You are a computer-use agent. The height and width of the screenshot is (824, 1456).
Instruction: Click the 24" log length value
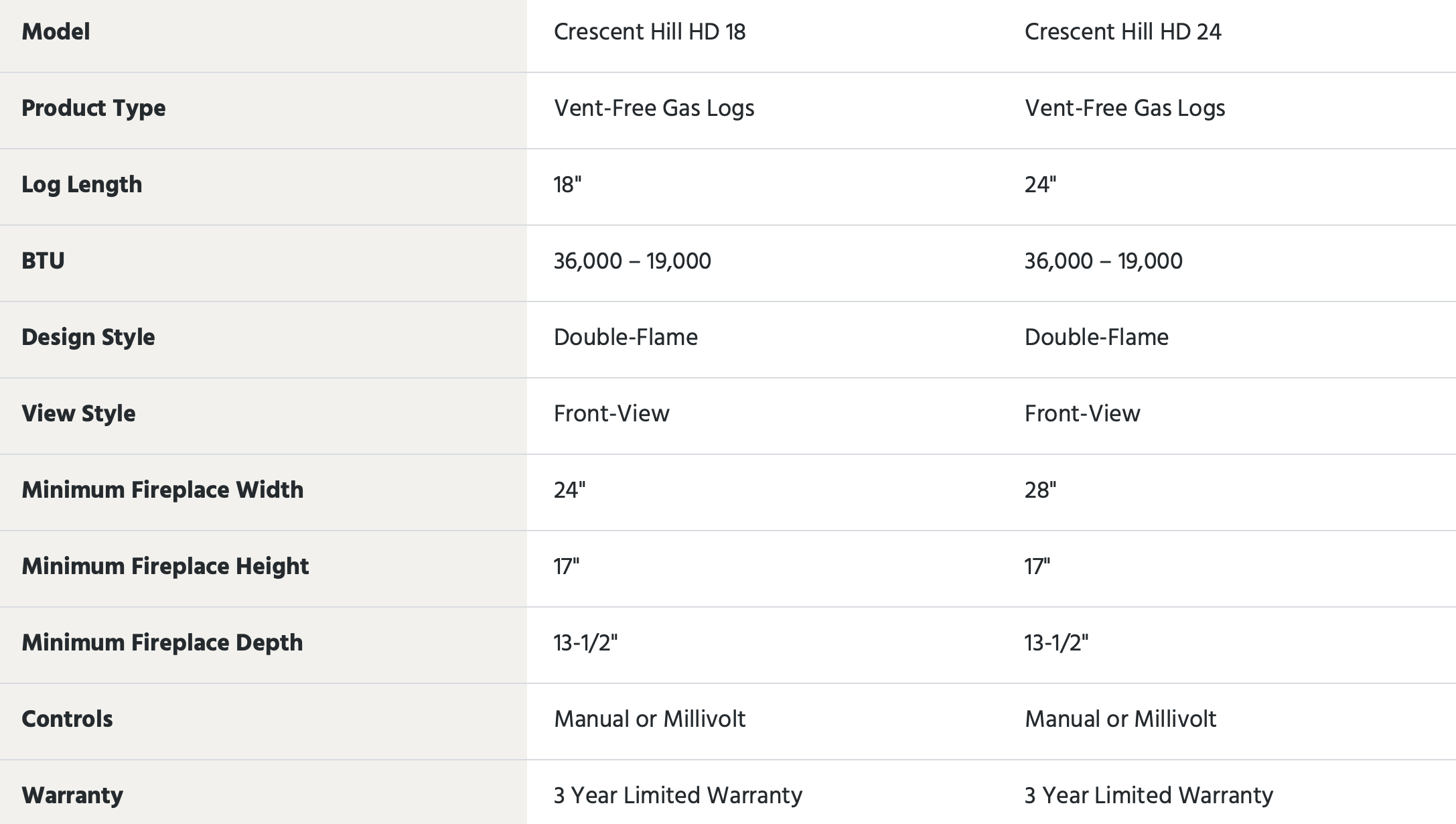click(x=1040, y=184)
